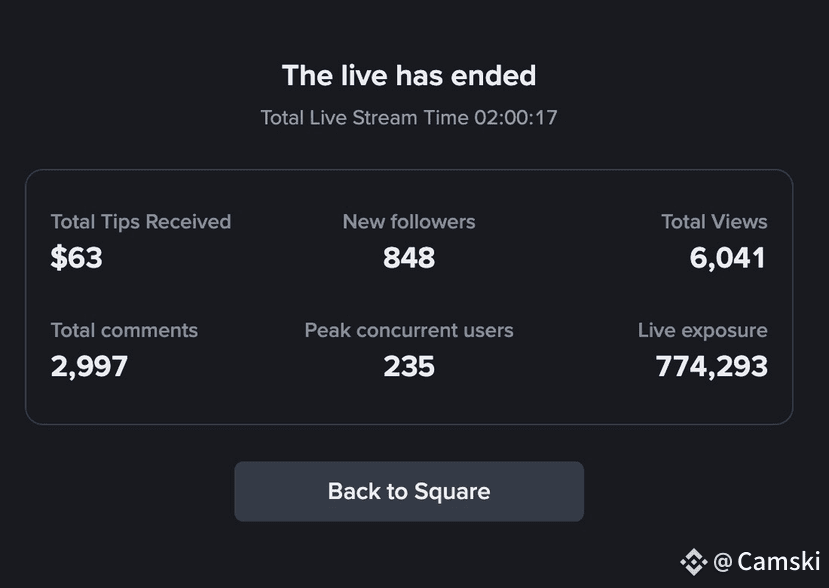Click the Binance logo icon in watermark
This screenshot has width=829, height=588.
tap(694, 562)
